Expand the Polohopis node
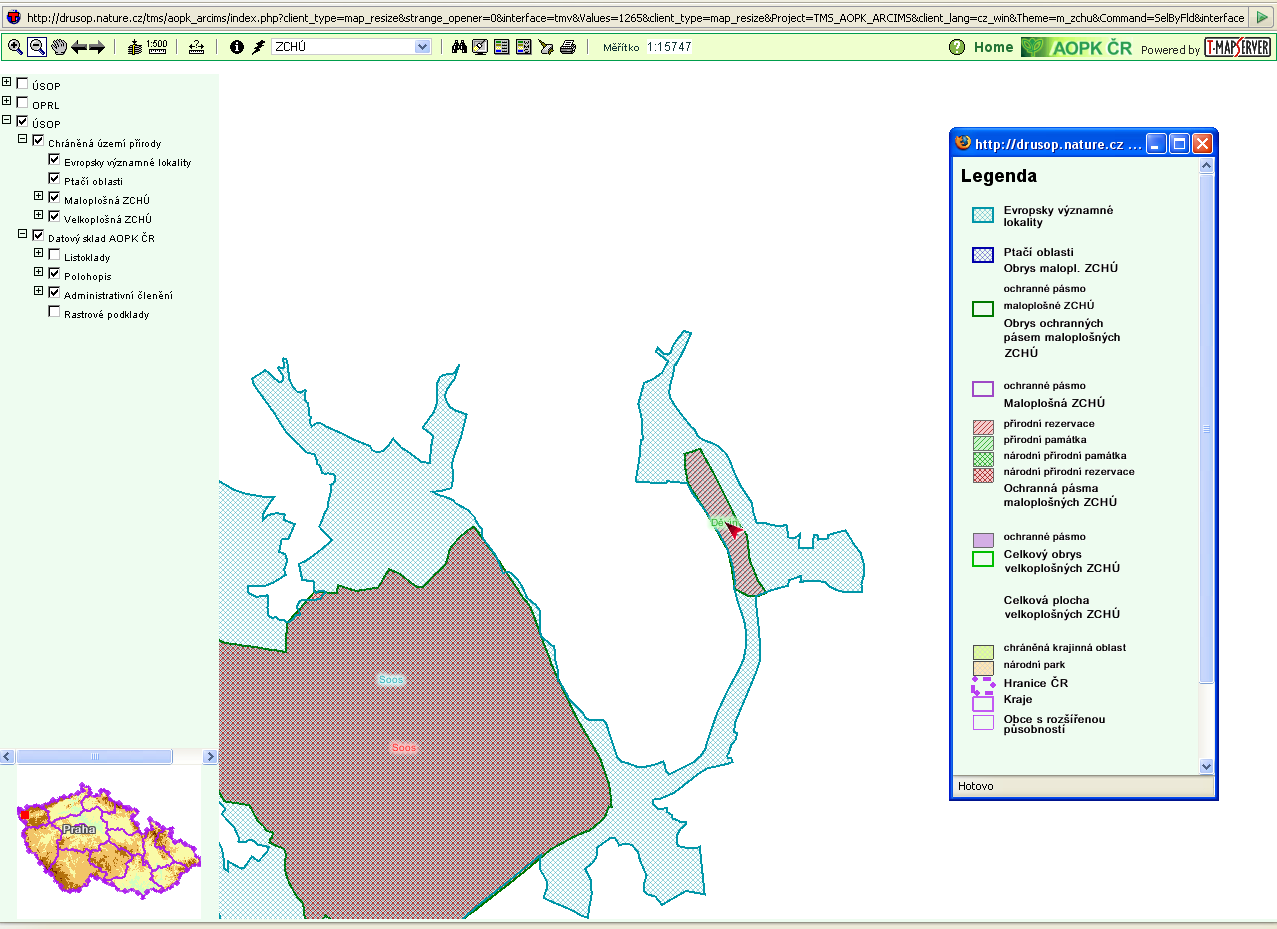This screenshot has height=929, width=1277. (39, 272)
